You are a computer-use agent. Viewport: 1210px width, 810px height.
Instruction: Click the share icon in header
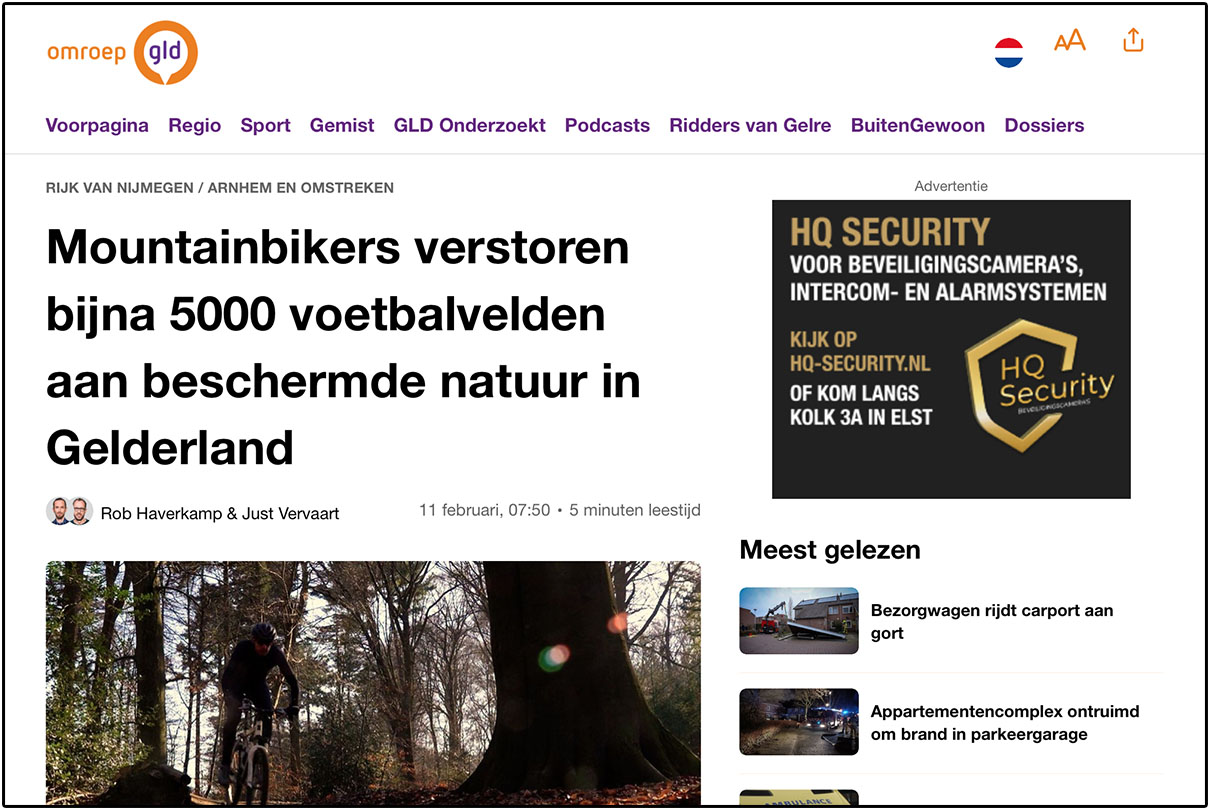(1132, 41)
